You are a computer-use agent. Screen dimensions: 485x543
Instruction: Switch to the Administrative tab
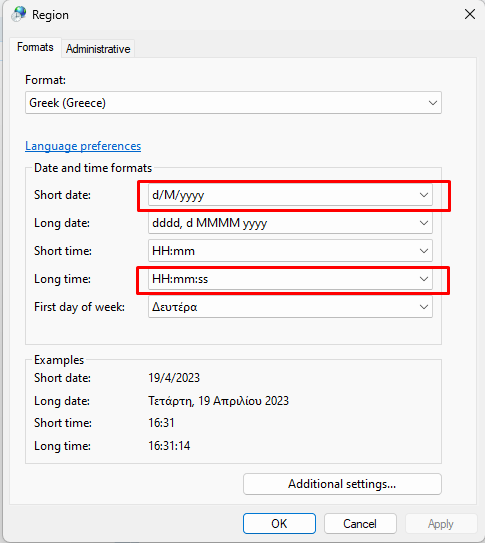[x=98, y=49]
